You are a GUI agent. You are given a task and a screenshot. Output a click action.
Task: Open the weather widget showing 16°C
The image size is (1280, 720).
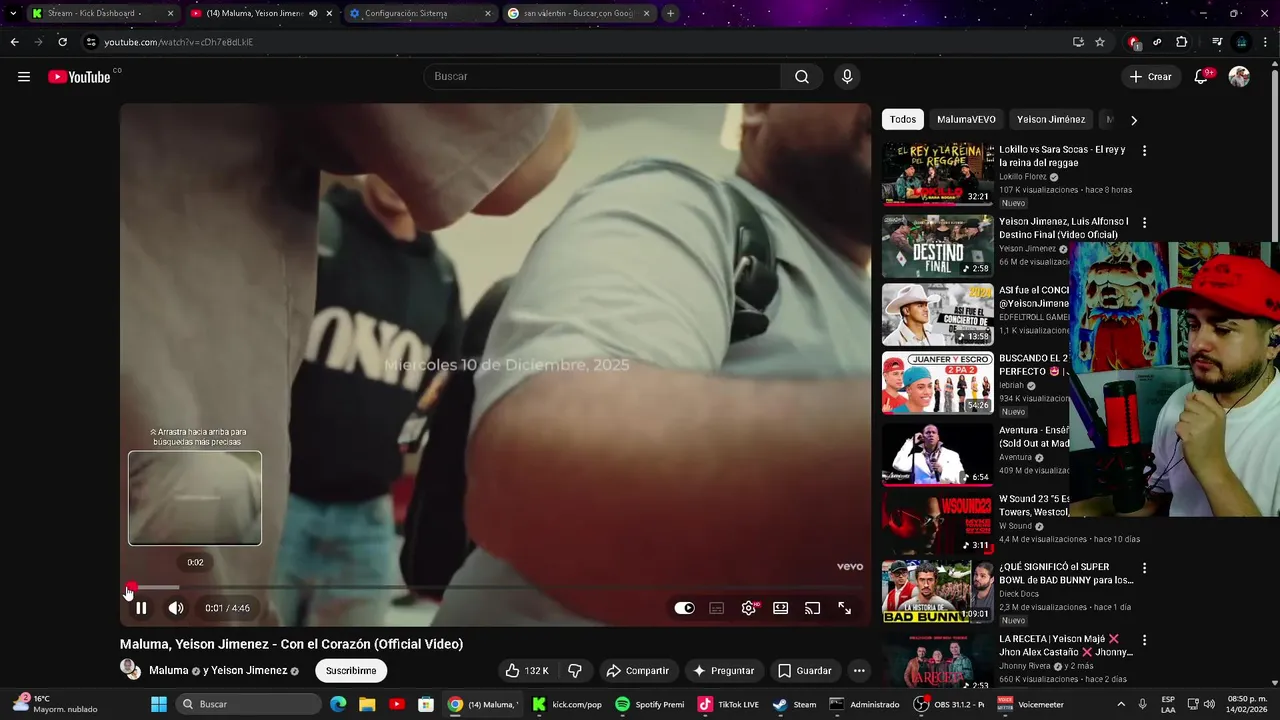tap(56, 704)
